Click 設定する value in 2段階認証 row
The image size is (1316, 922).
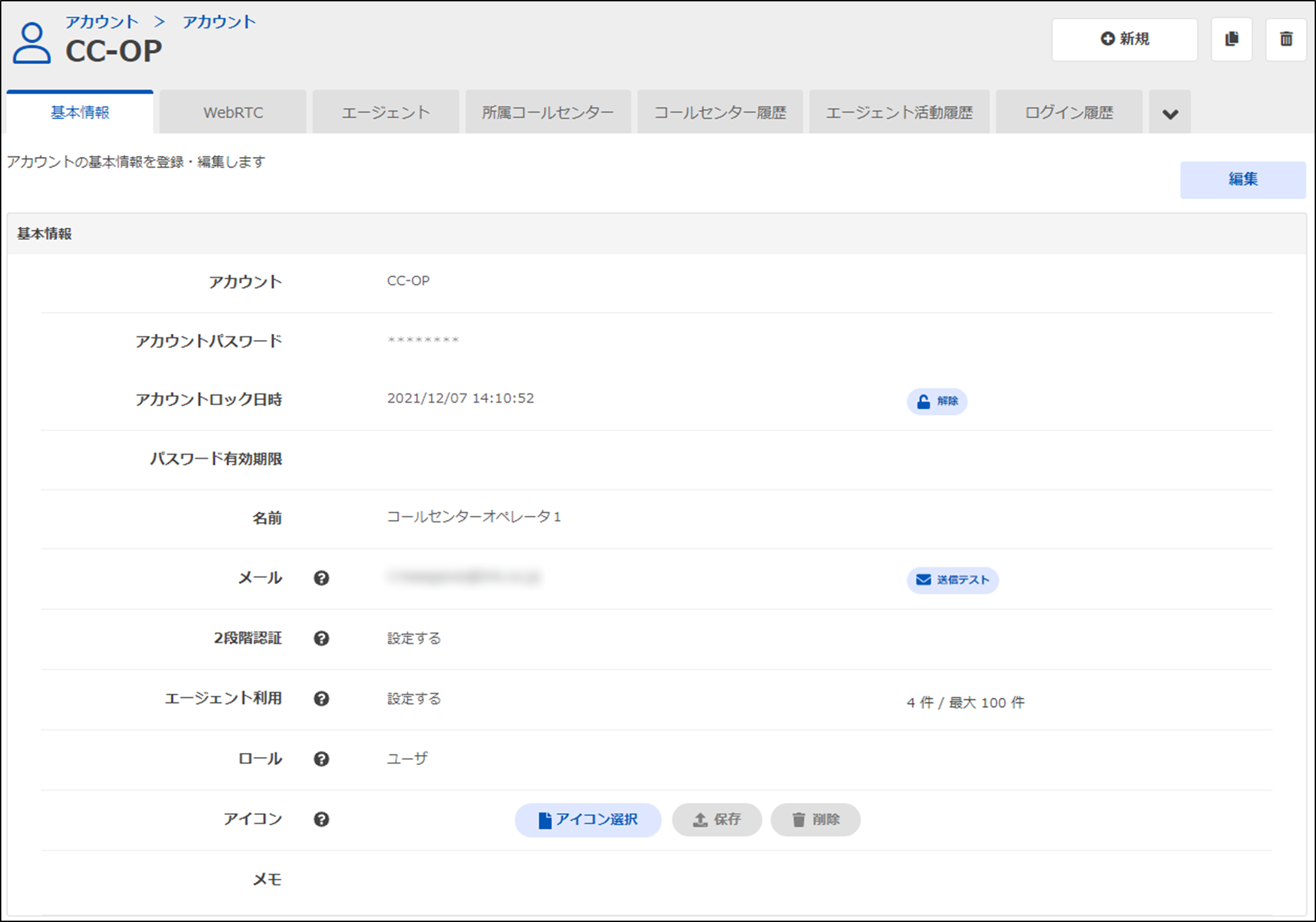(414, 638)
